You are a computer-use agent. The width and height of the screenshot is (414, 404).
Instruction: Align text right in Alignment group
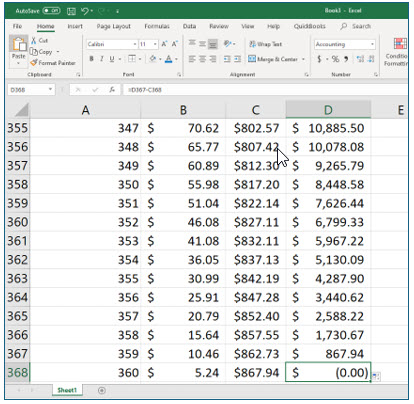click(x=213, y=59)
